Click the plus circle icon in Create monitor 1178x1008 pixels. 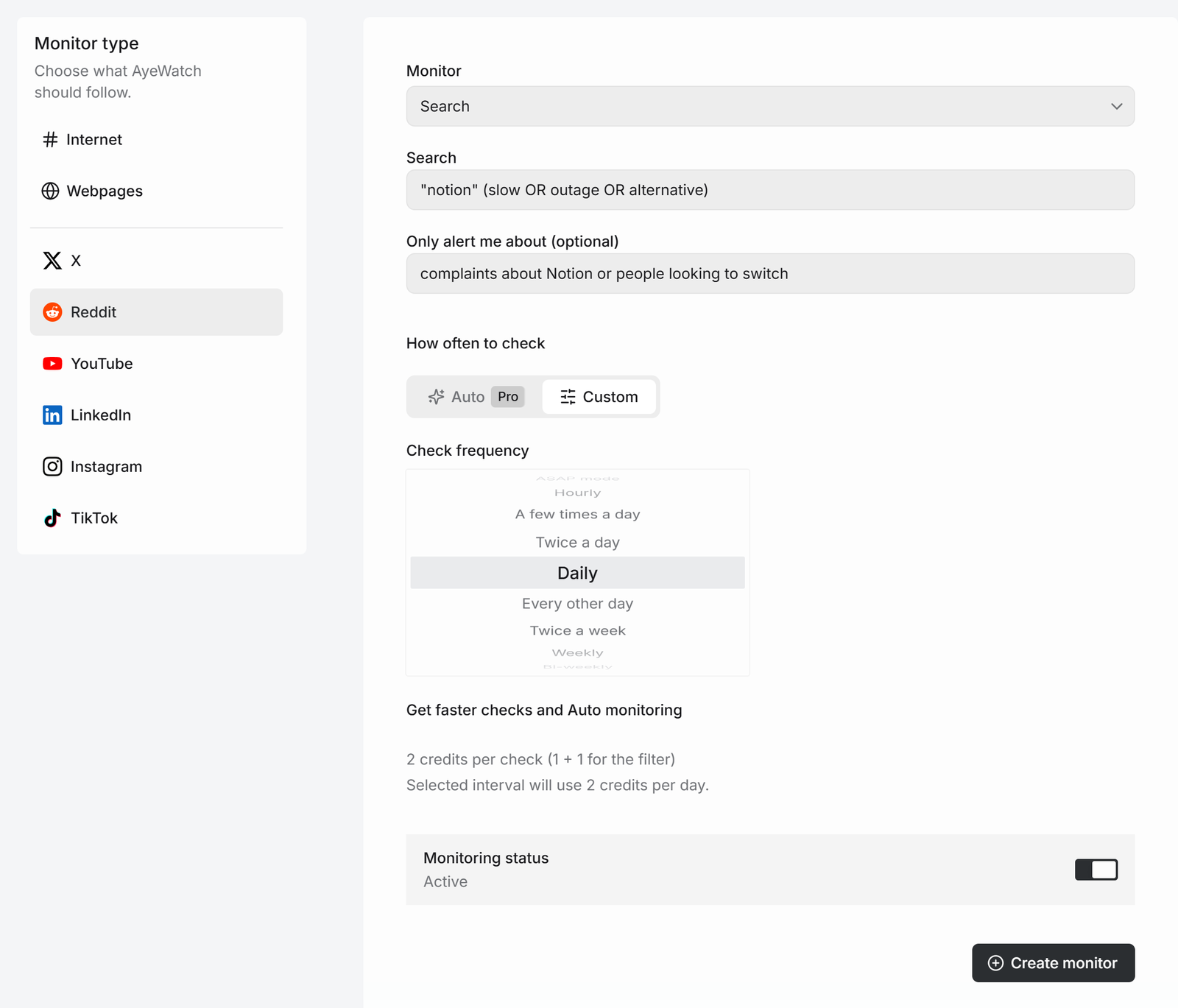995,963
